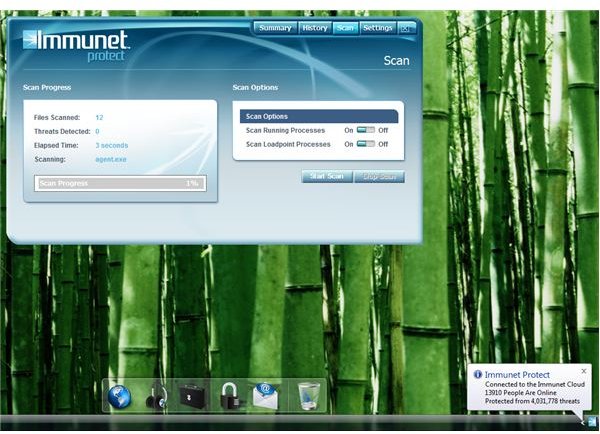Viewport: 600px width, 434px height.
Task: Switch to the History tab
Action: point(315,28)
